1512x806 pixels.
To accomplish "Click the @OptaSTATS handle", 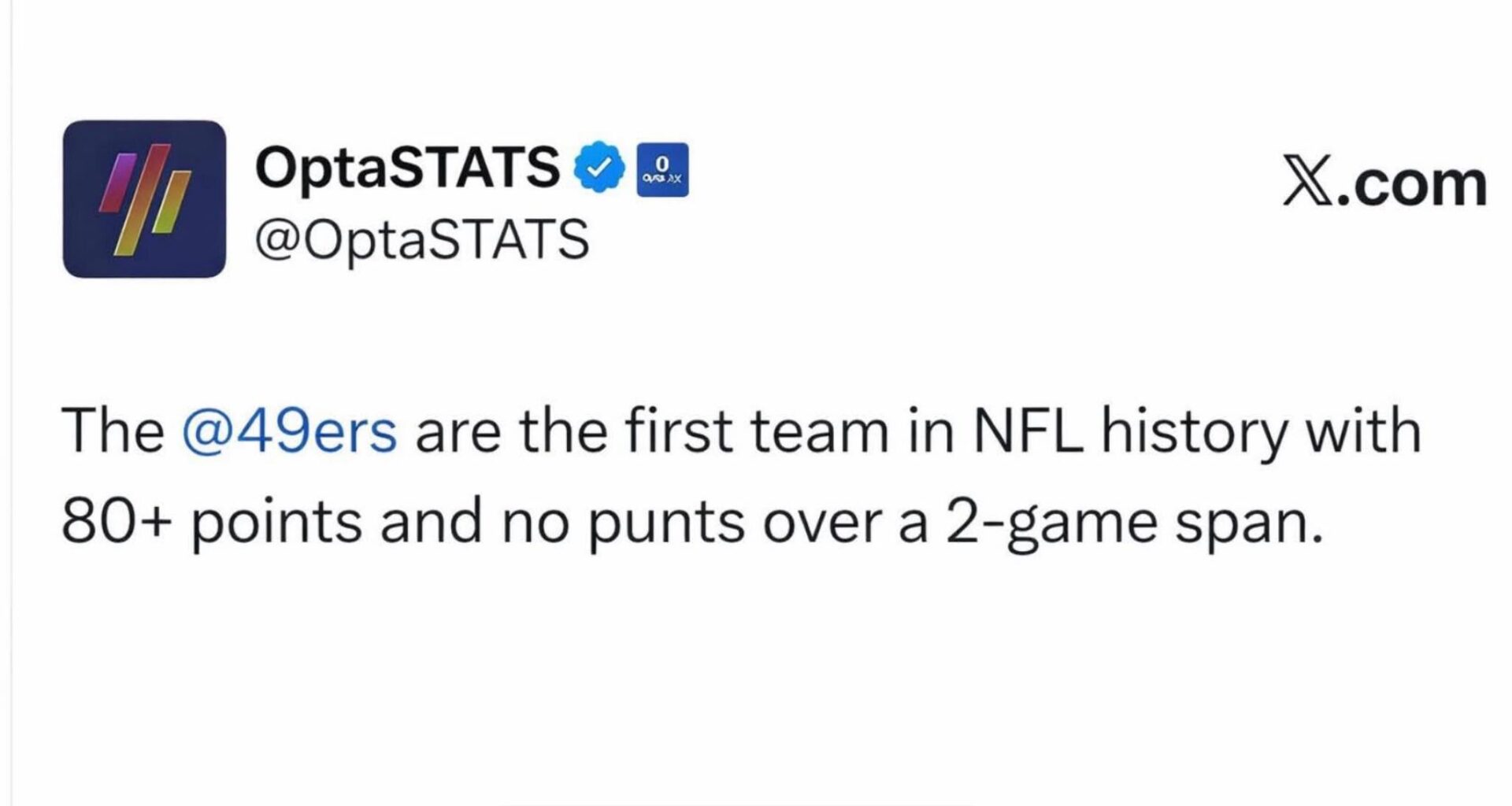I will point(421,239).
